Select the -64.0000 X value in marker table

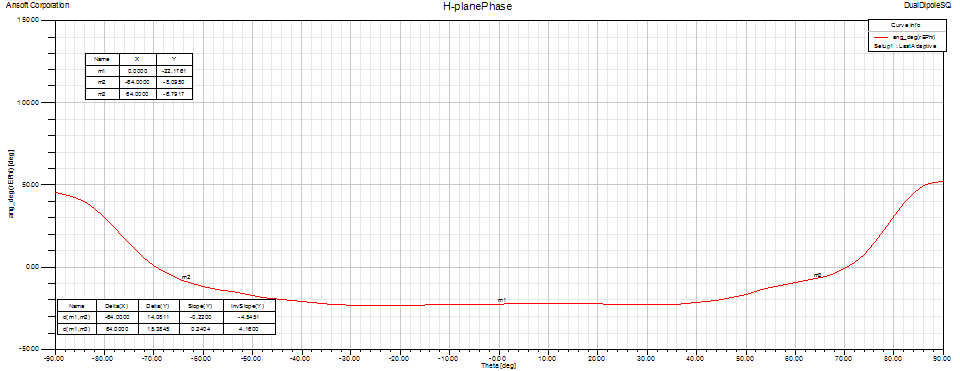point(137,82)
